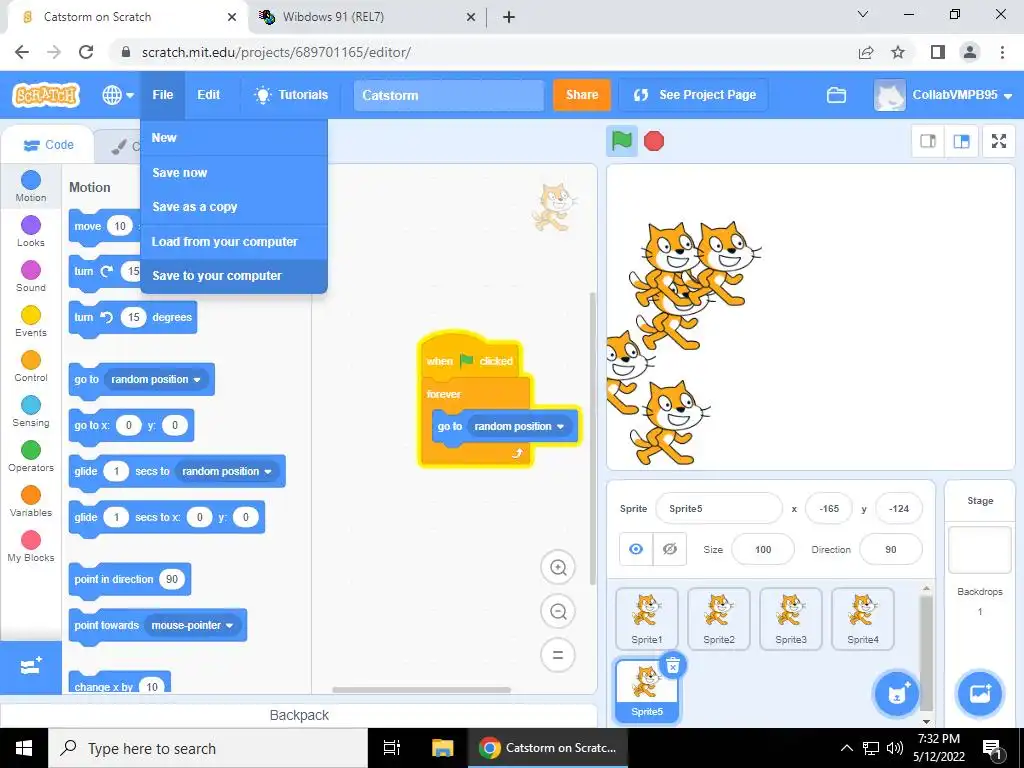The width and height of the screenshot is (1024, 768).
Task: Click the Sprite name field Sprite5
Action: pyautogui.click(x=718, y=509)
